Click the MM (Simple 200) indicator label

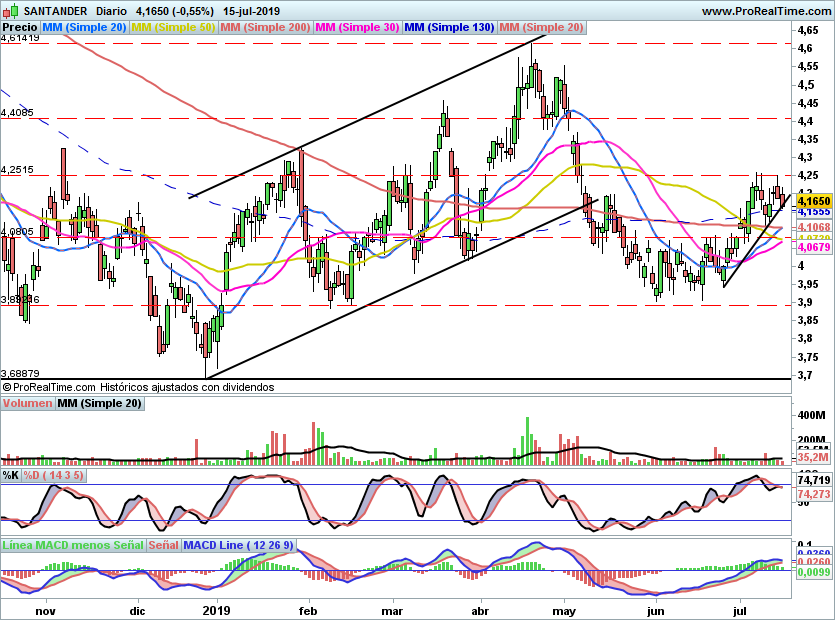point(265,27)
